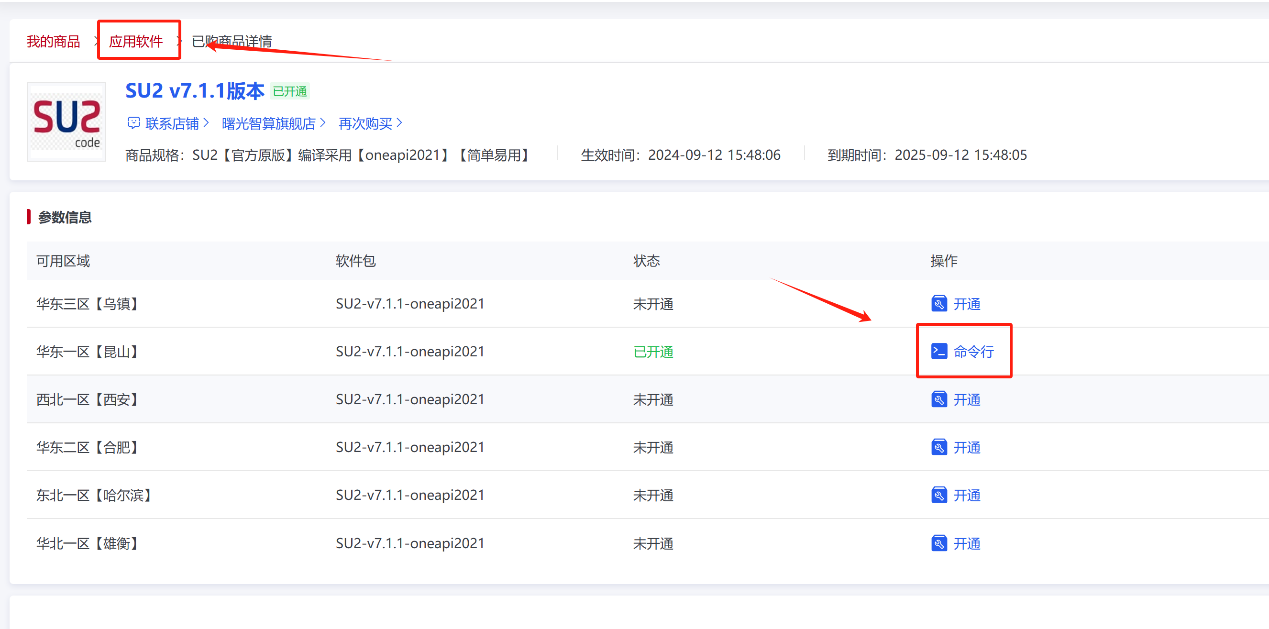
Task: Open the SU2 v7.1.1版本 product title
Action: [x=195, y=91]
